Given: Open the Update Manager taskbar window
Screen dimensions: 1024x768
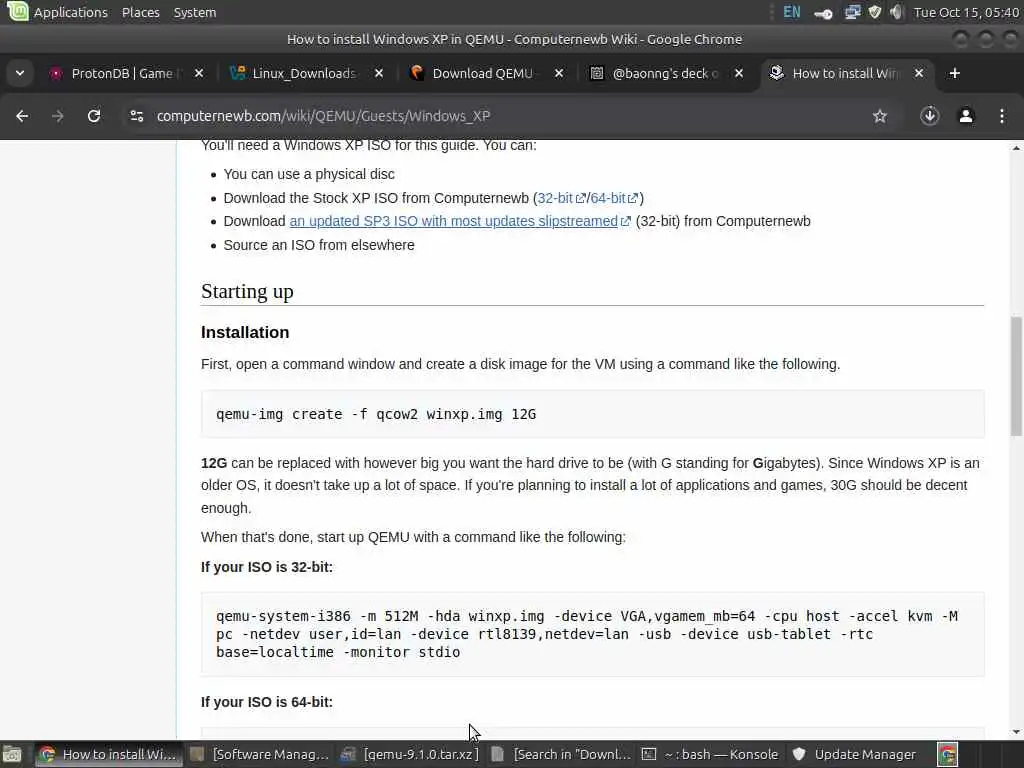Looking at the screenshot, I should pos(854,754).
